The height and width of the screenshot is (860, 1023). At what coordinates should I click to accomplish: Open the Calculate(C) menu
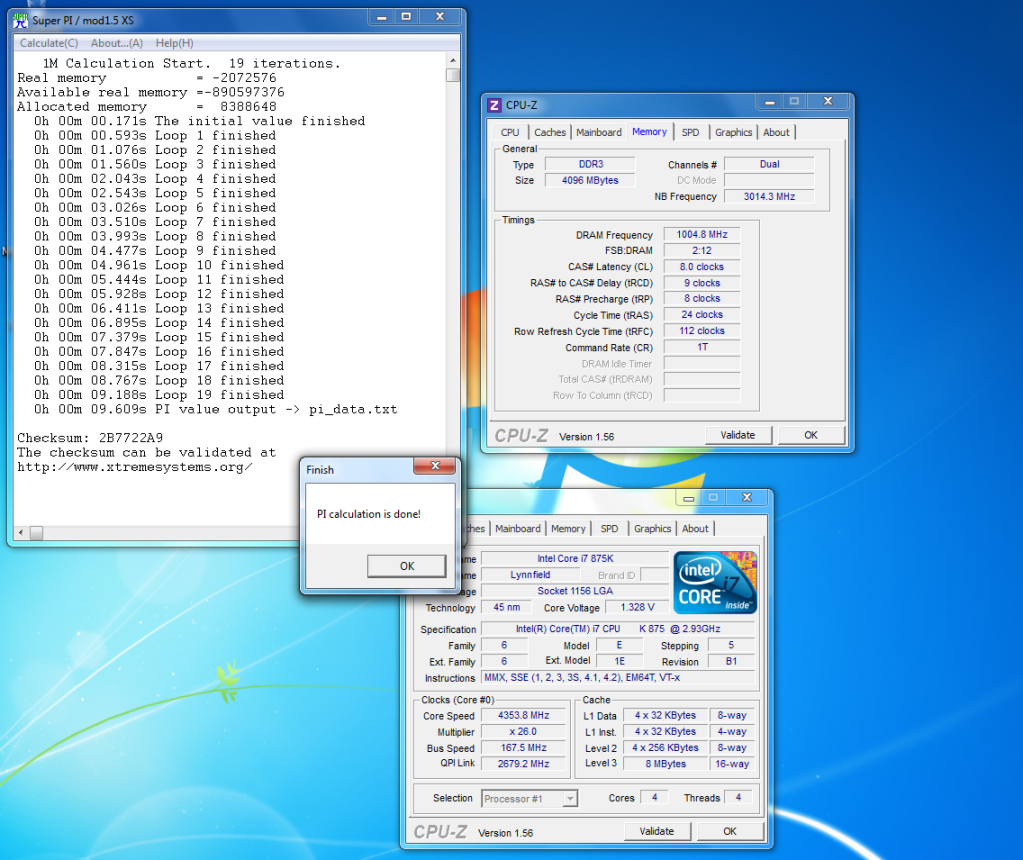49,43
